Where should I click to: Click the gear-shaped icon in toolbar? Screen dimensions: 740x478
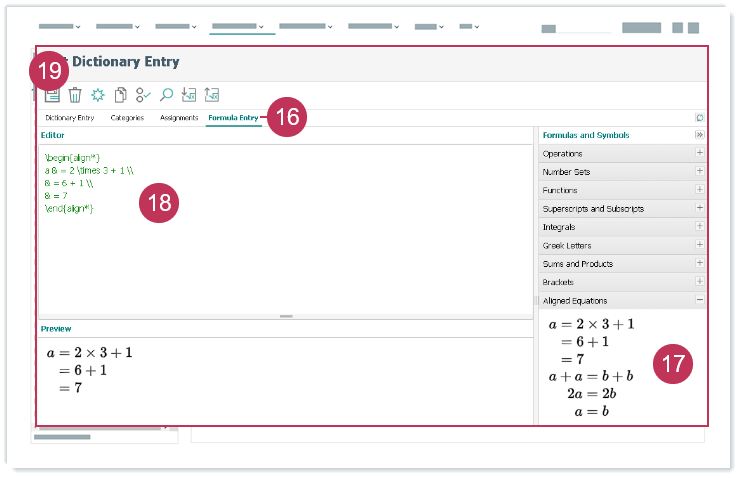coord(98,95)
